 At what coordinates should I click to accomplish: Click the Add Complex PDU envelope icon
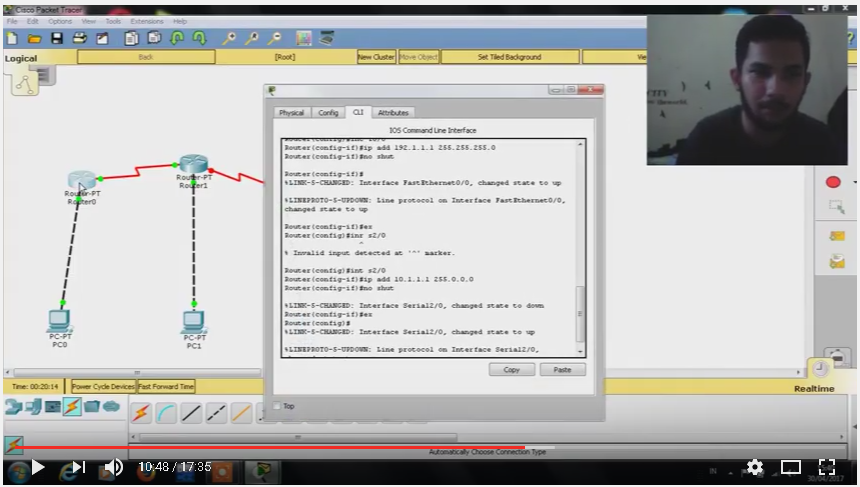(x=837, y=262)
